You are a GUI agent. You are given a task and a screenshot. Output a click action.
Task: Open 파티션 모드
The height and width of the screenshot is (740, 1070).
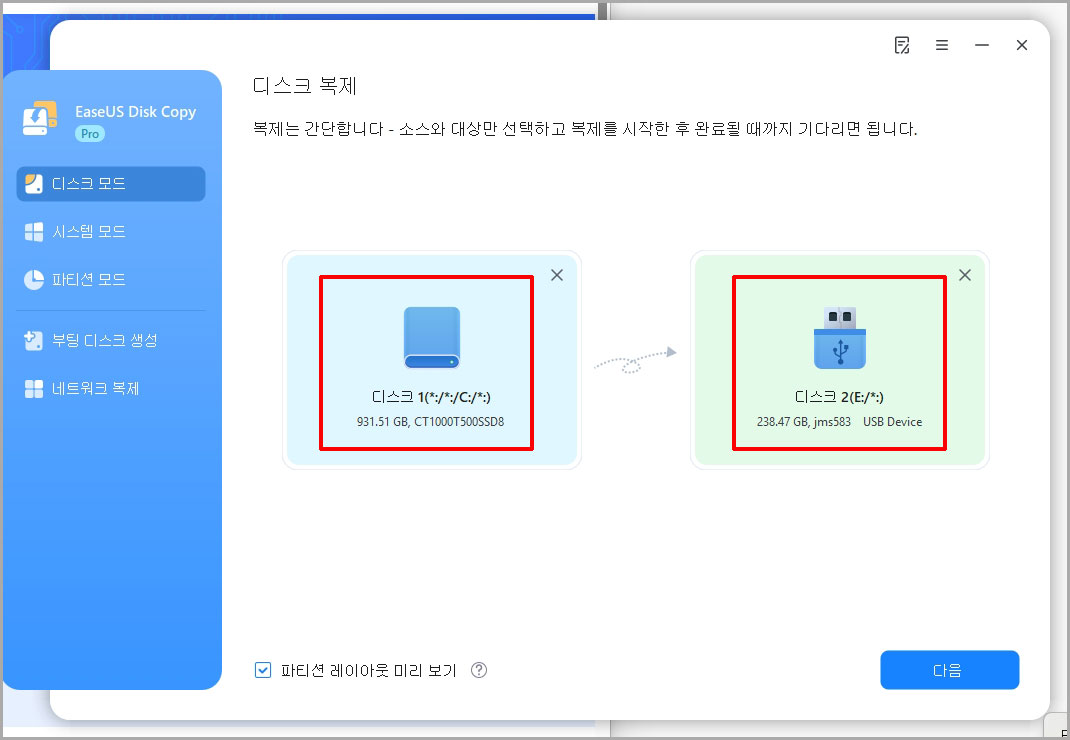pyautogui.click(x=110, y=279)
